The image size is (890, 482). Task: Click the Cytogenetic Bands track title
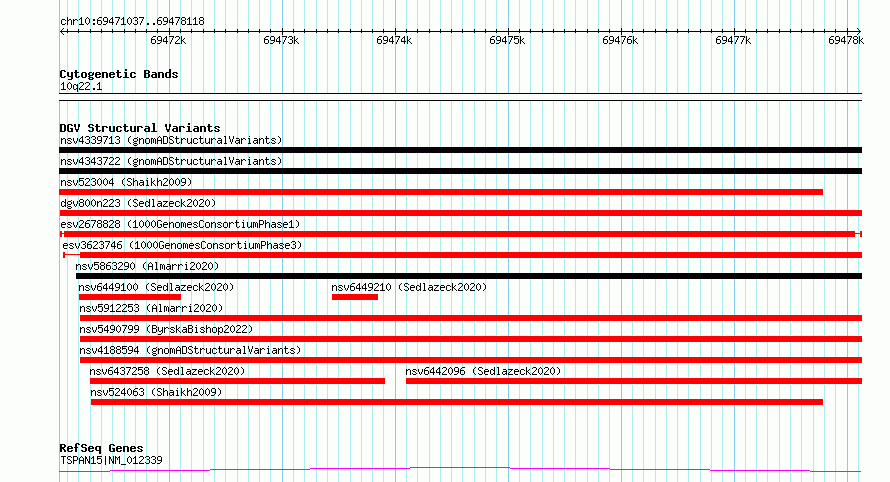pos(119,74)
